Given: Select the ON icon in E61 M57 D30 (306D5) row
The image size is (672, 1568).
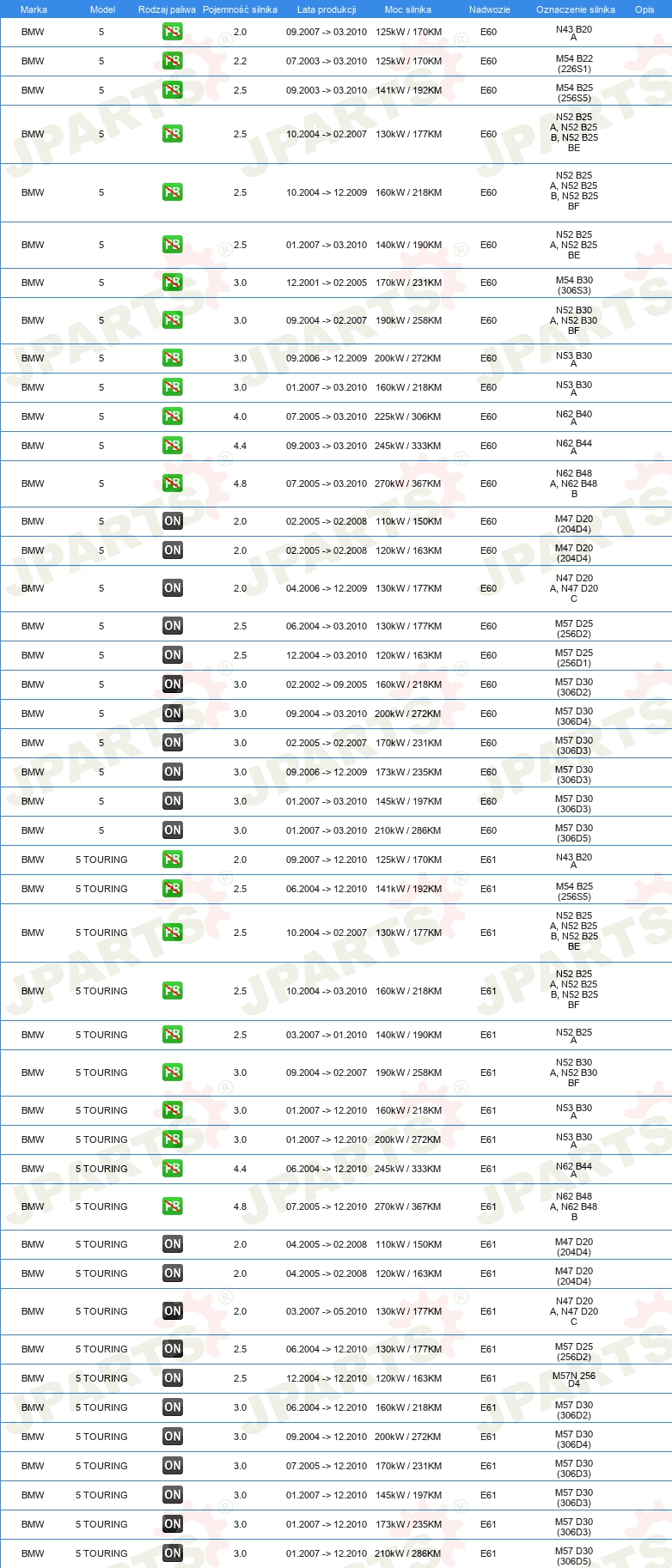Looking at the screenshot, I should click(x=173, y=1553).
